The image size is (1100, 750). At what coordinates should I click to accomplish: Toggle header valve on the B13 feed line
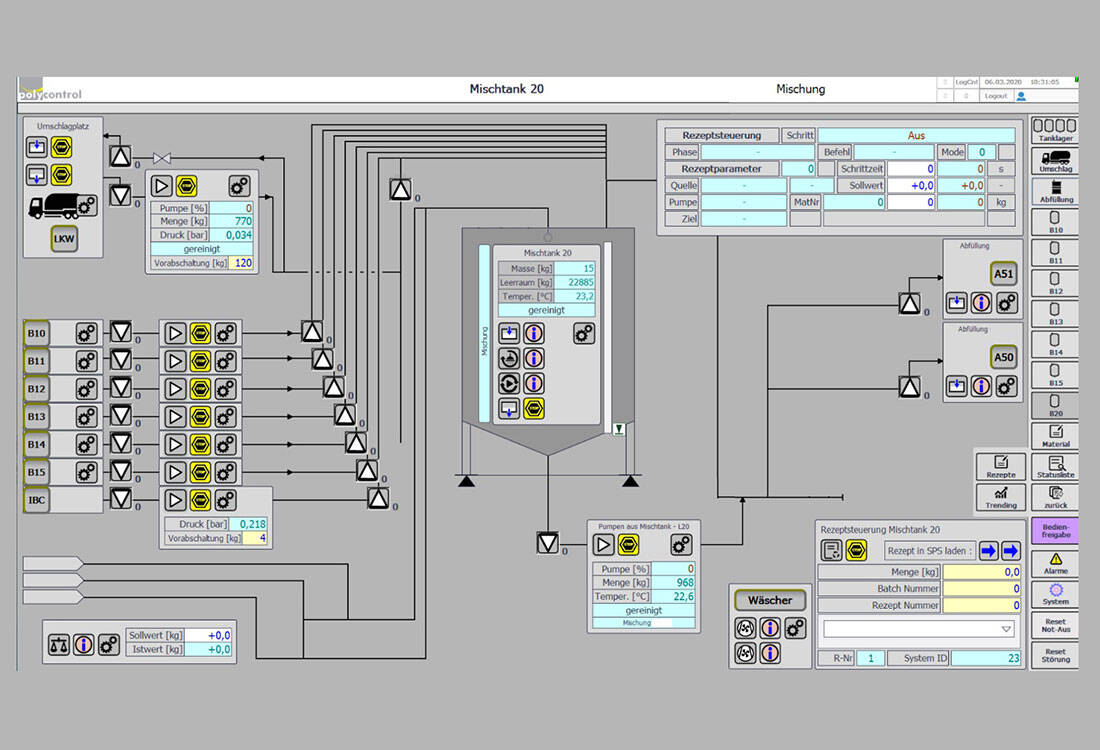[x=344, y=414]
